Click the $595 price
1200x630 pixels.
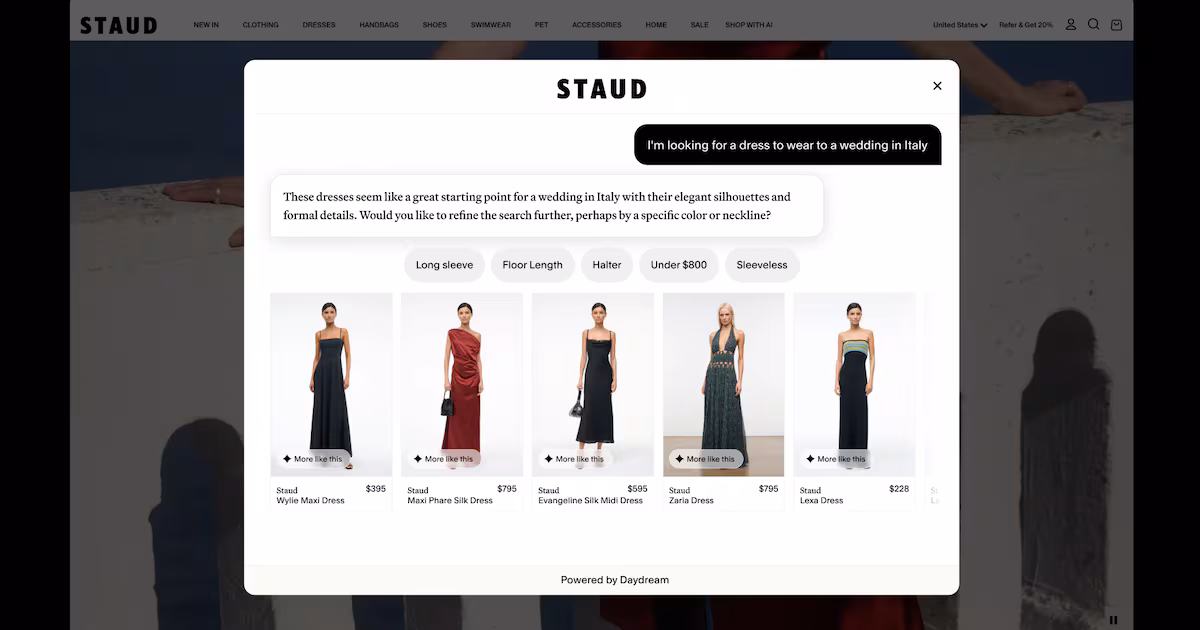[638, 489]
